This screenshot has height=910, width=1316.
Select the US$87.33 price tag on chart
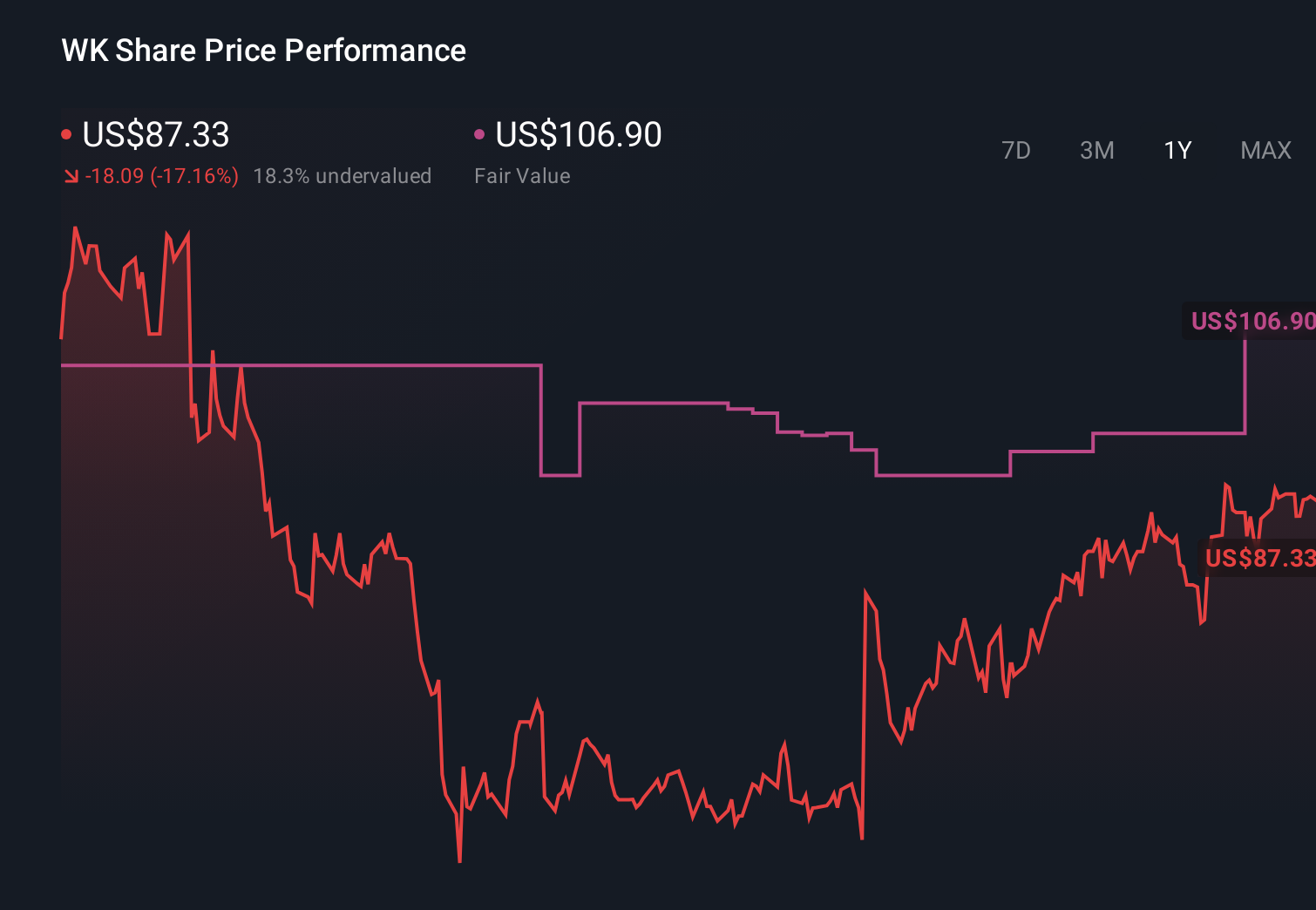[1260, 559]
